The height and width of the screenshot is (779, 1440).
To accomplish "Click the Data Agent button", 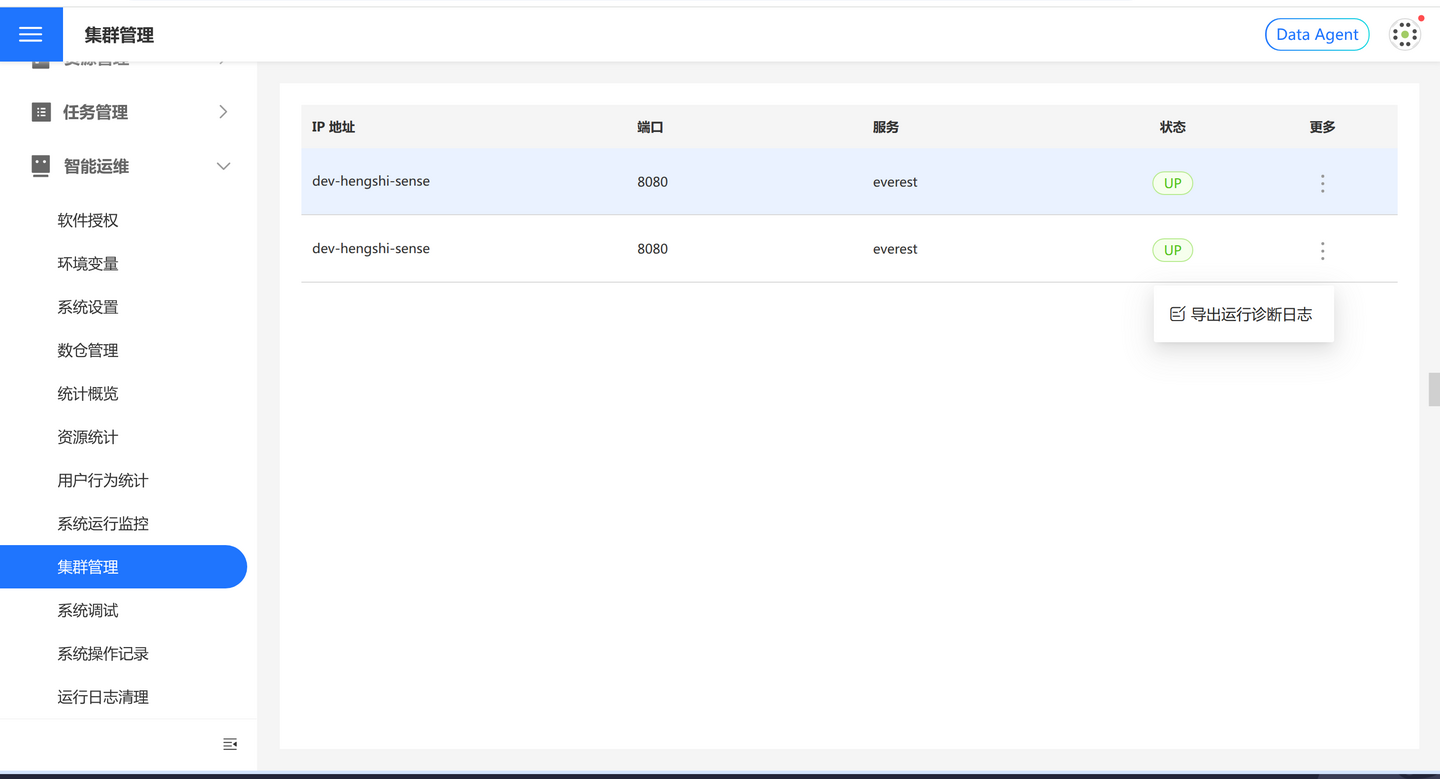I will pyautogui.click(x=1316, y=35).
